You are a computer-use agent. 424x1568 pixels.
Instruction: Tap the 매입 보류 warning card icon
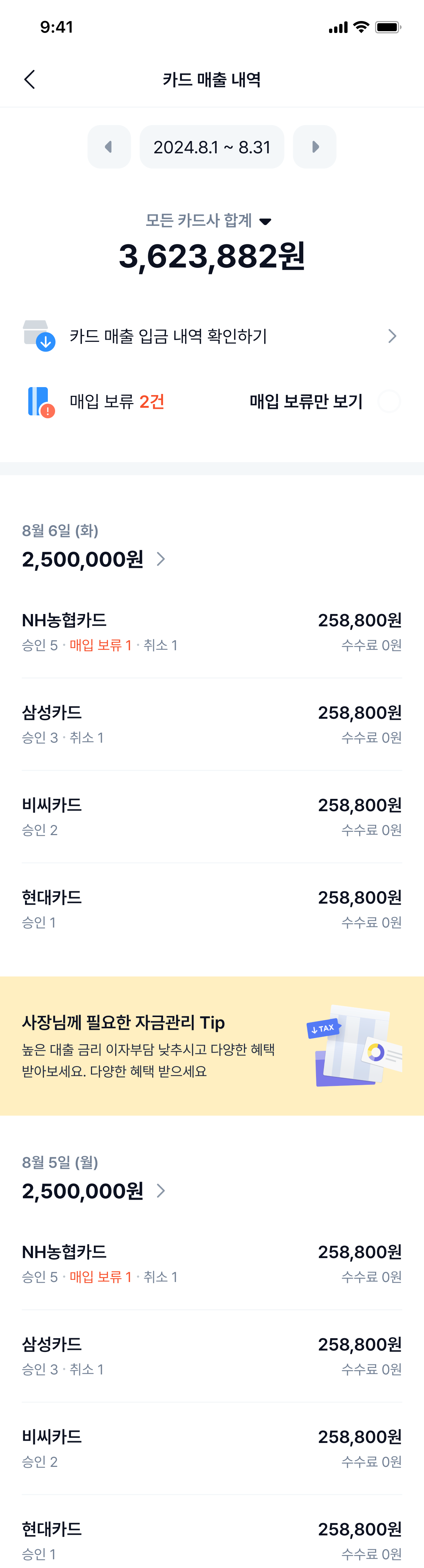pyautogui.click(x=41, y=402)
